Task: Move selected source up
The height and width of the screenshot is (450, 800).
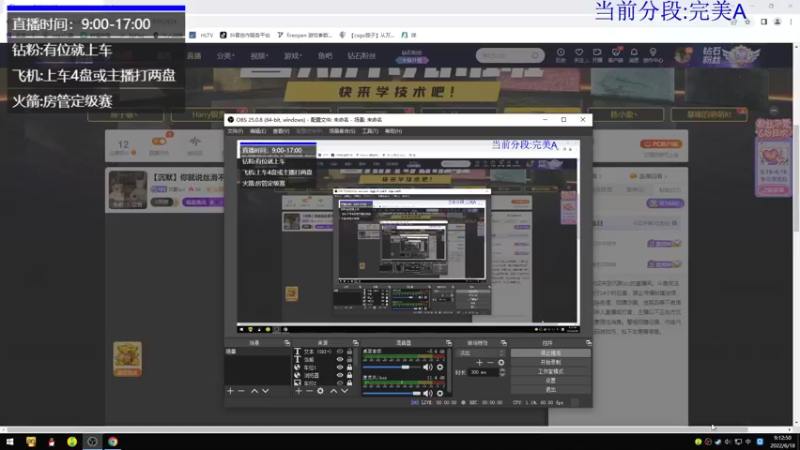Action: click(333, 391)
